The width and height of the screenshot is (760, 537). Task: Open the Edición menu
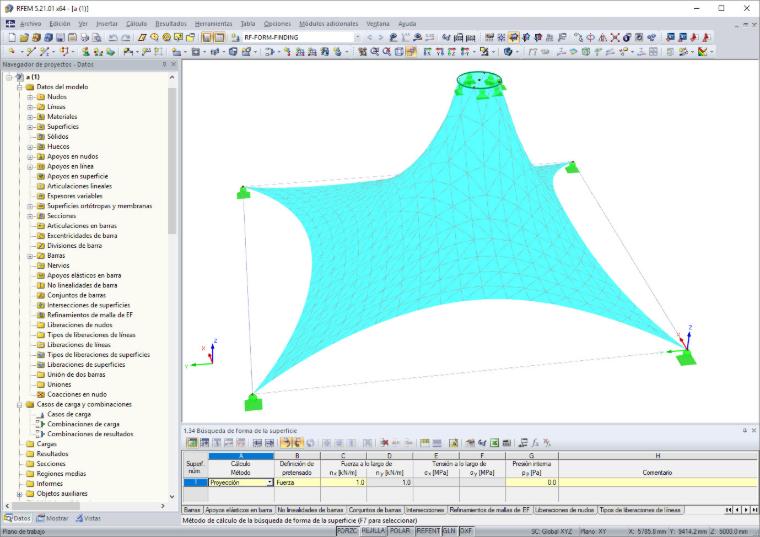[60, 23]
